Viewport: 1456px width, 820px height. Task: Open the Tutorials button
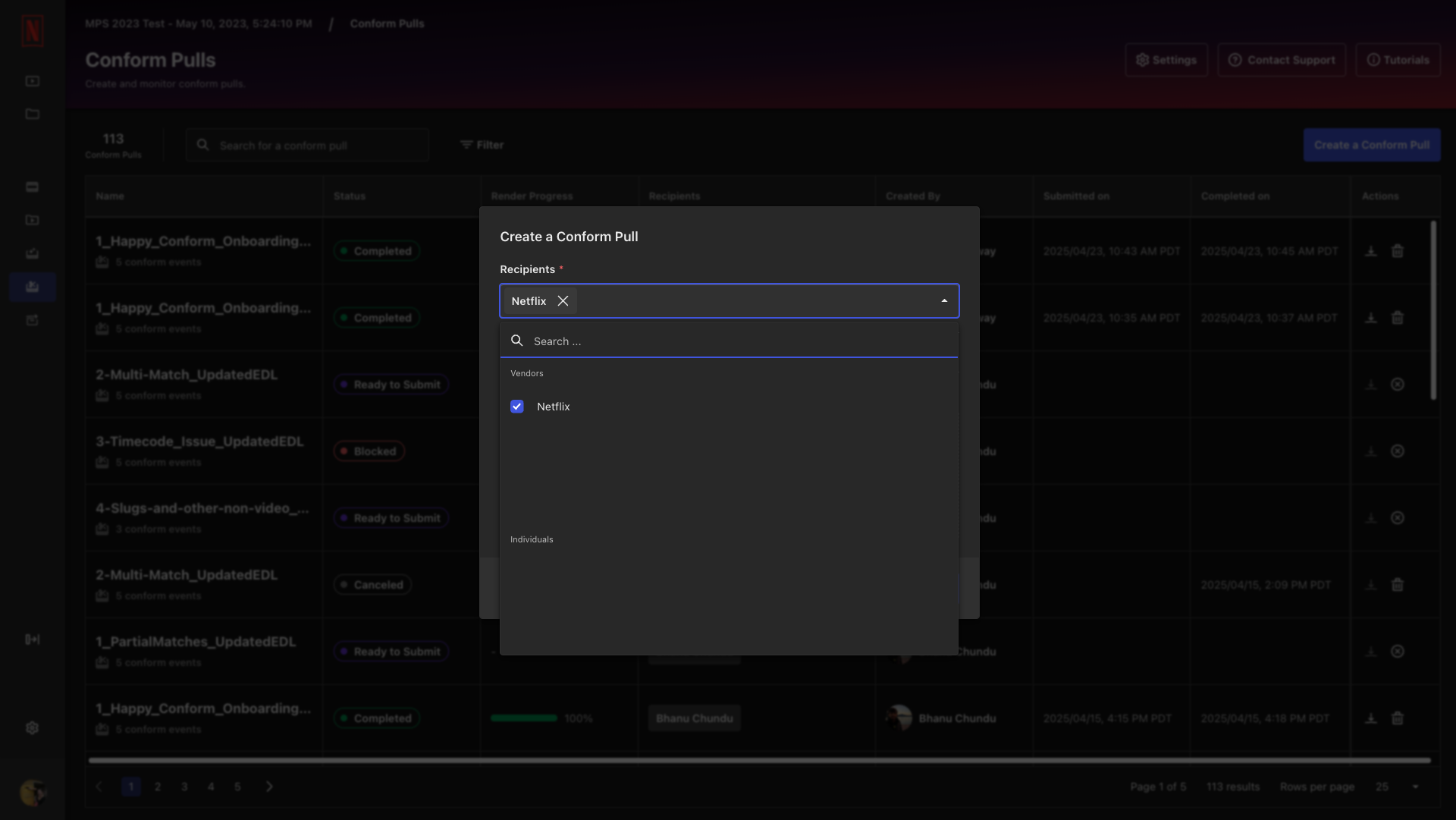[1398, 60]
